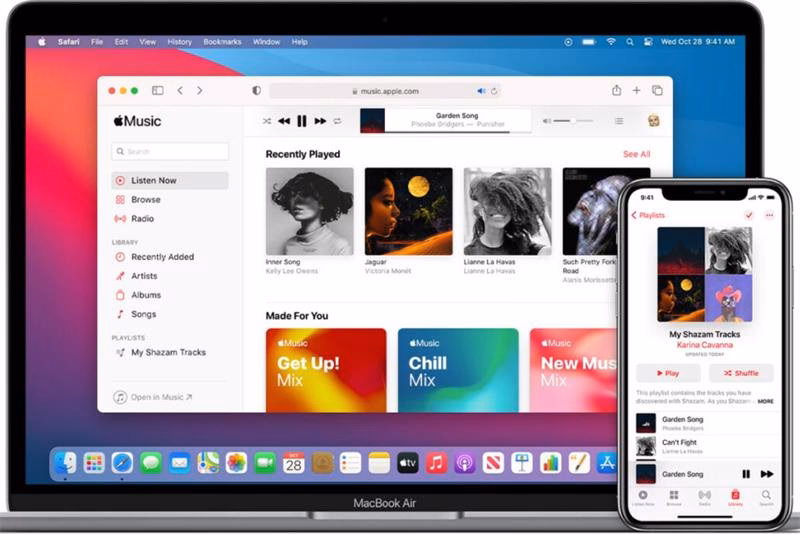
Task: Open the Chill Mix card
Action: pos(458,370)
